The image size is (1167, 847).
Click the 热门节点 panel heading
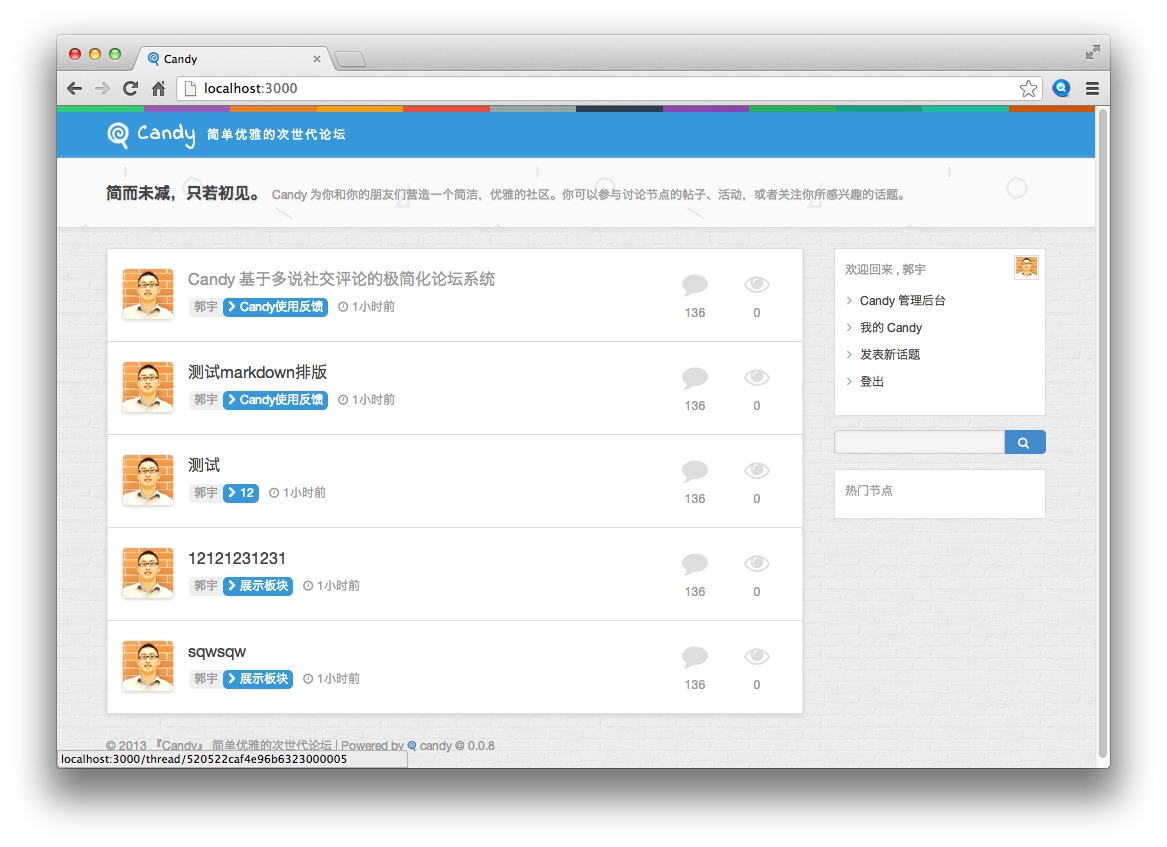(869, 490)
